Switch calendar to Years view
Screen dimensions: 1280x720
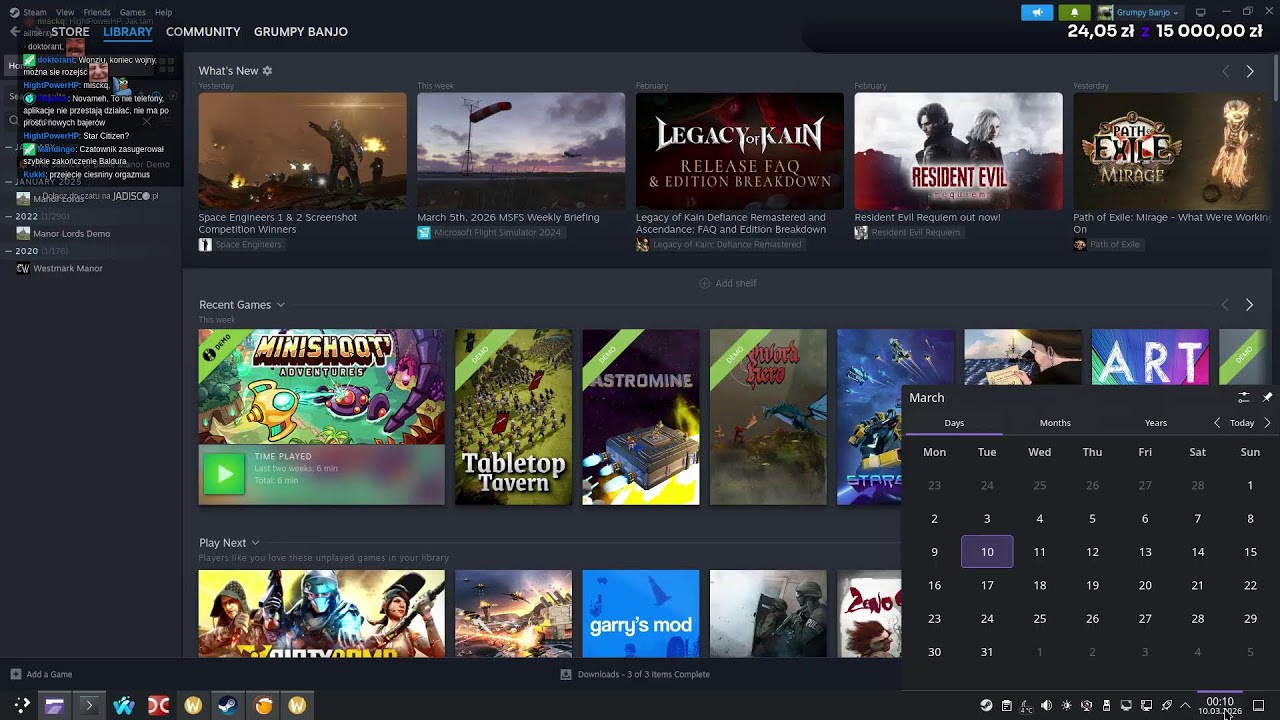point(1156,423)
